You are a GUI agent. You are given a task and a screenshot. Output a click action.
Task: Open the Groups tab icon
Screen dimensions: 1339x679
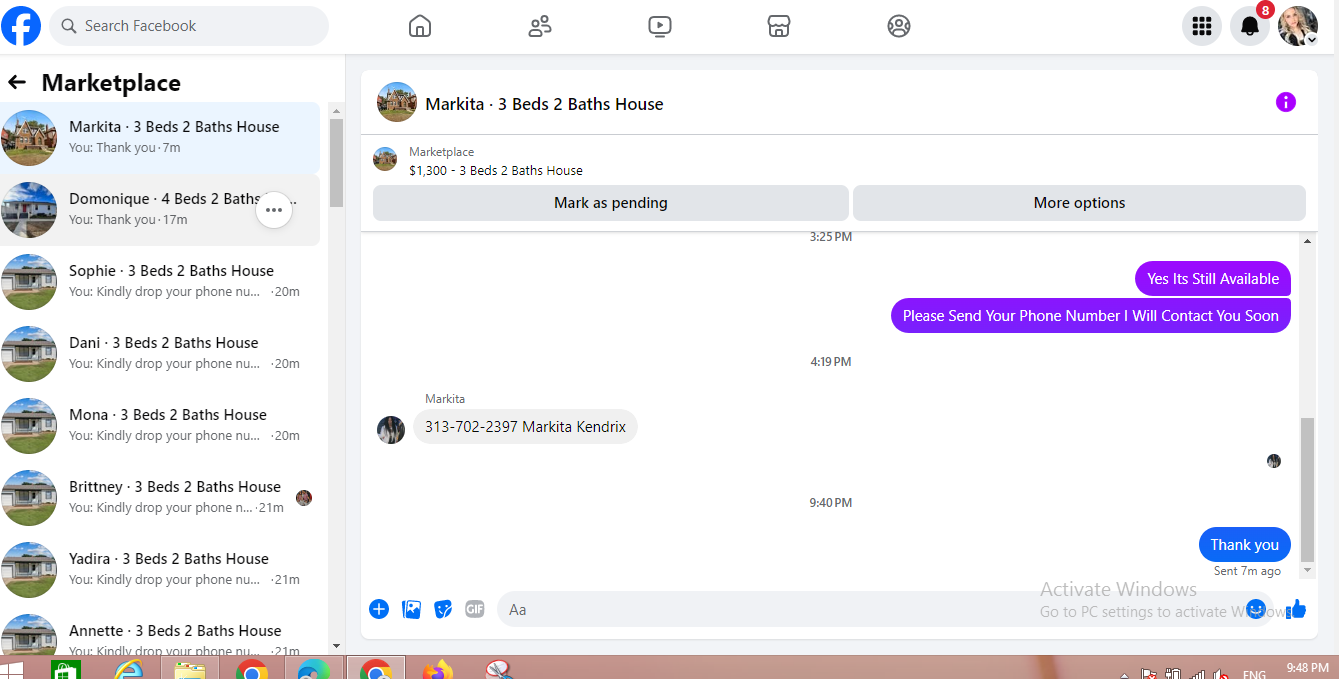tap(899, 26)
